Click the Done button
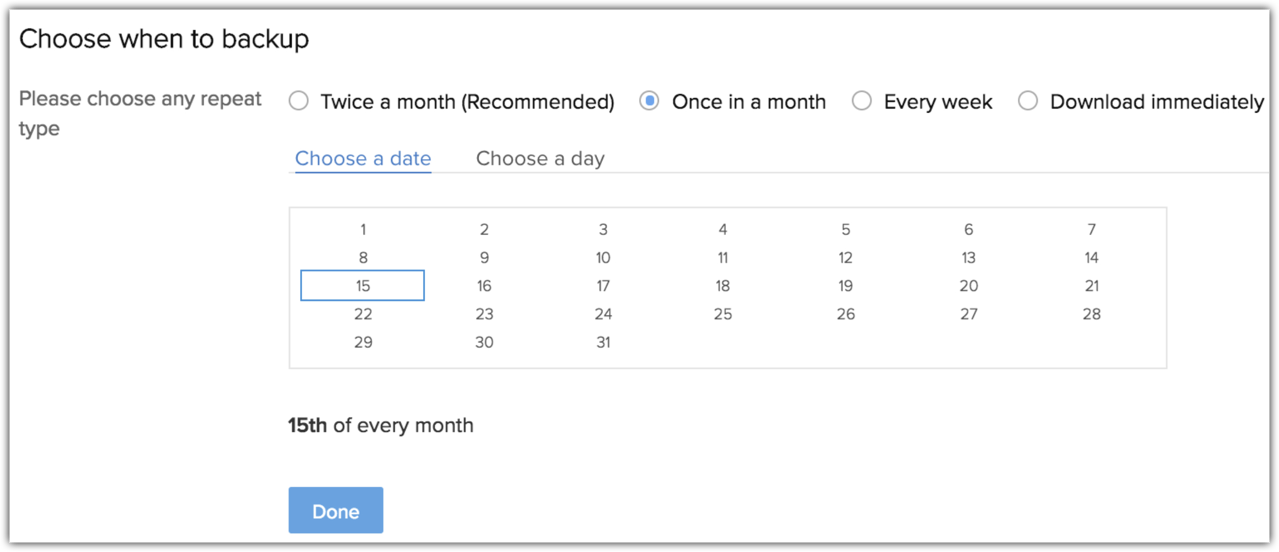The image size is (1279, 552). (x=336, y=511)
